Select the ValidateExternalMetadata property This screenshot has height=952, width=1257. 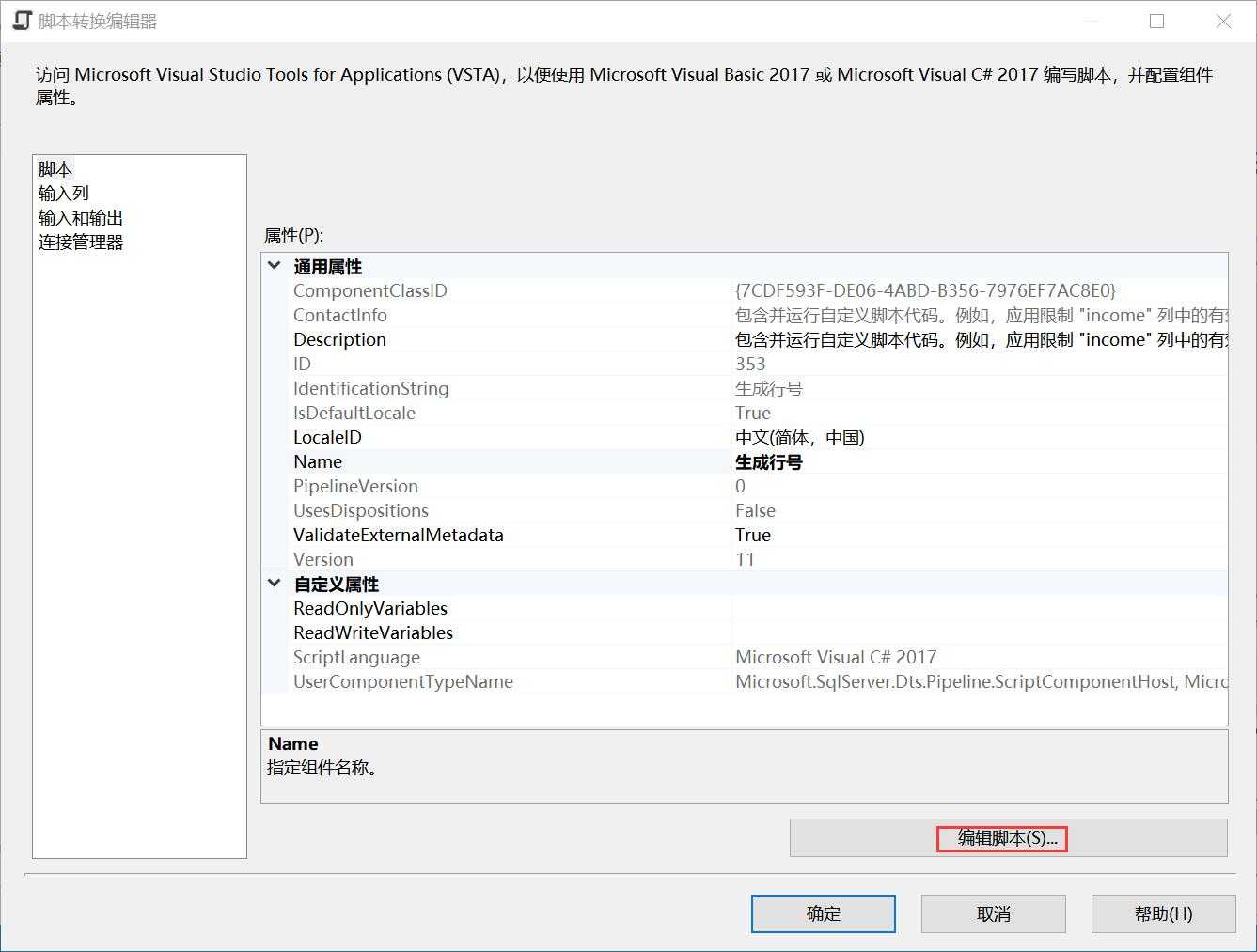click(399, 535)
